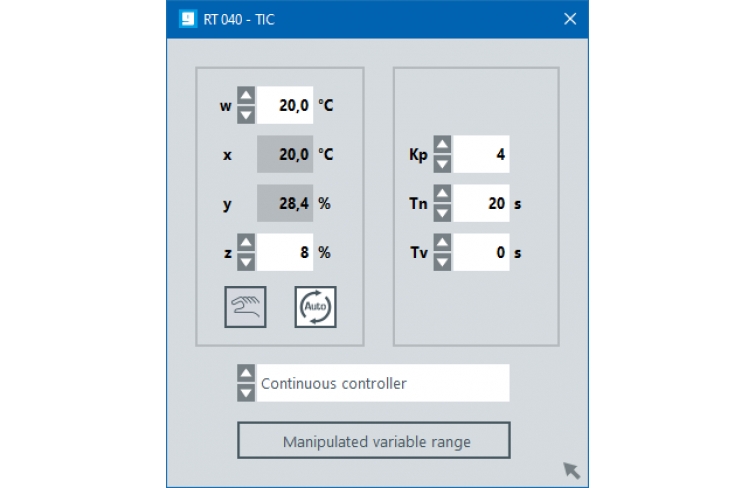Increase the Kp gain value
Image resolution: width=755 pixels, height=488 pixels.
coord(443,145)
